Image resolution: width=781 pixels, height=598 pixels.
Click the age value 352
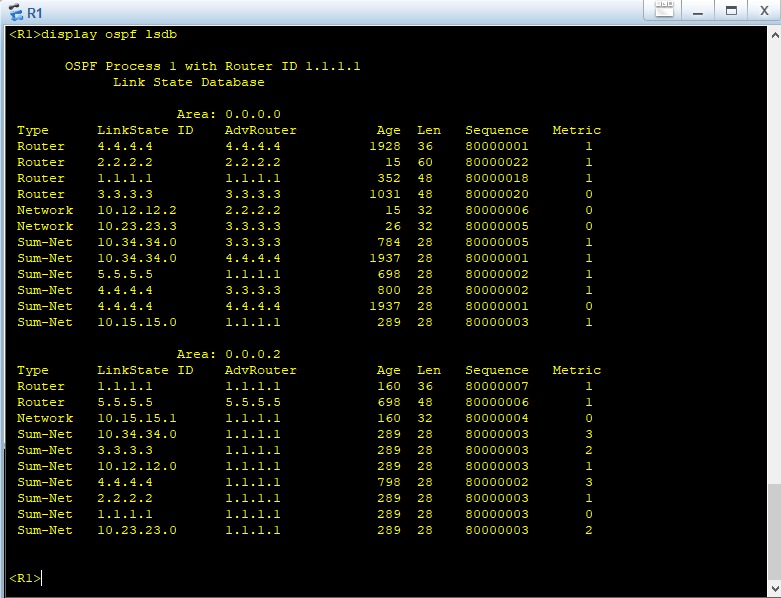click(389, 178)
